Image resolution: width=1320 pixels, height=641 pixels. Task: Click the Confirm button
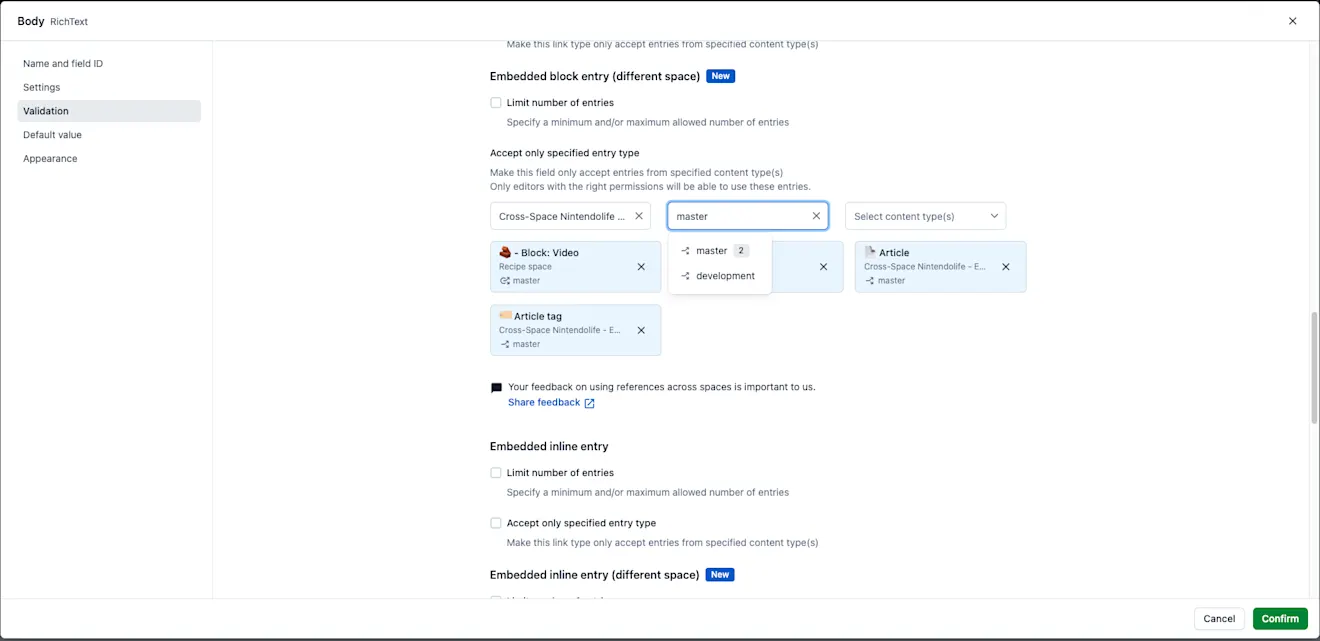(x=1280, y=618)
